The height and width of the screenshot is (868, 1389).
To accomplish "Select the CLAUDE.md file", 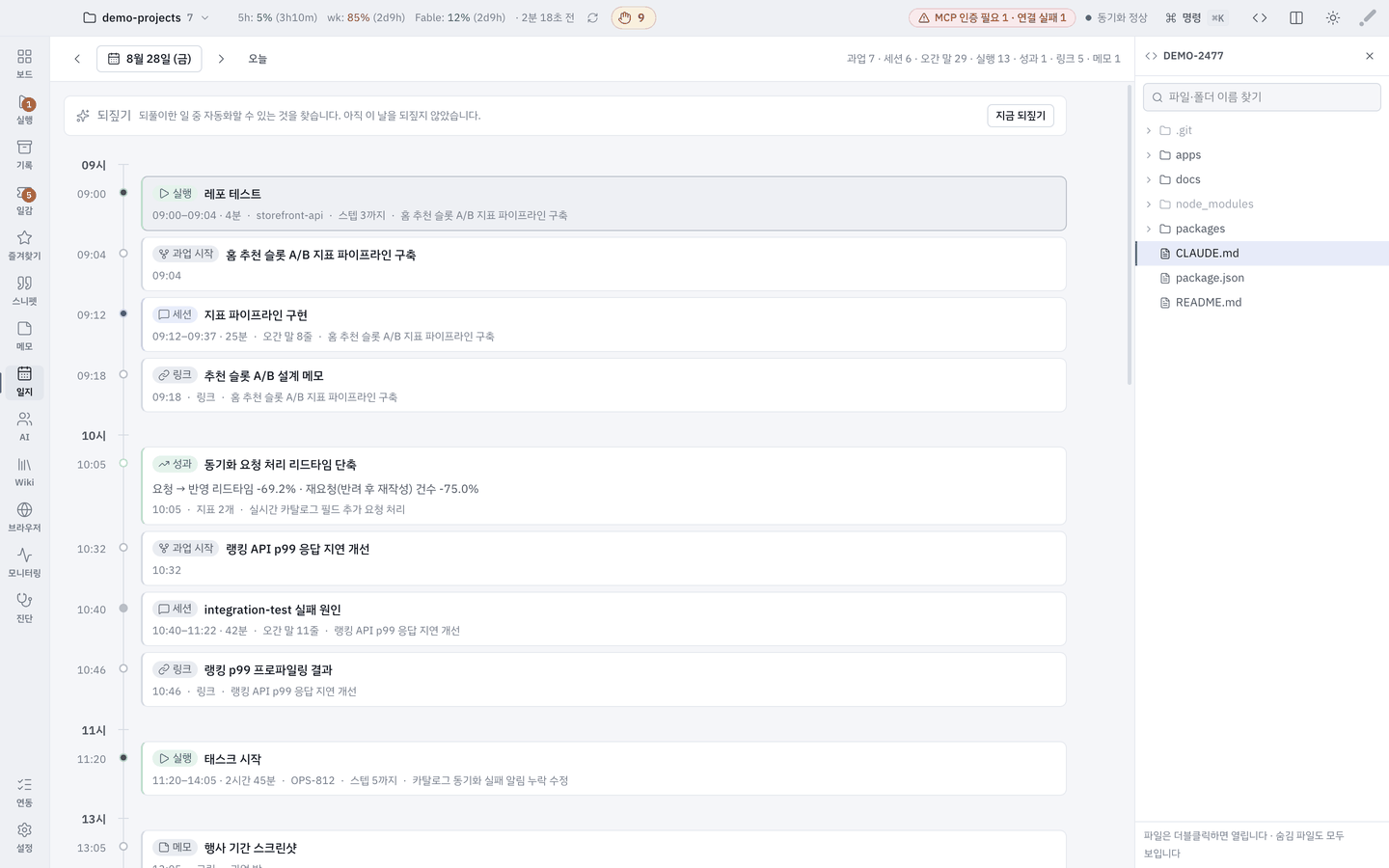I will click(1262, 253).
